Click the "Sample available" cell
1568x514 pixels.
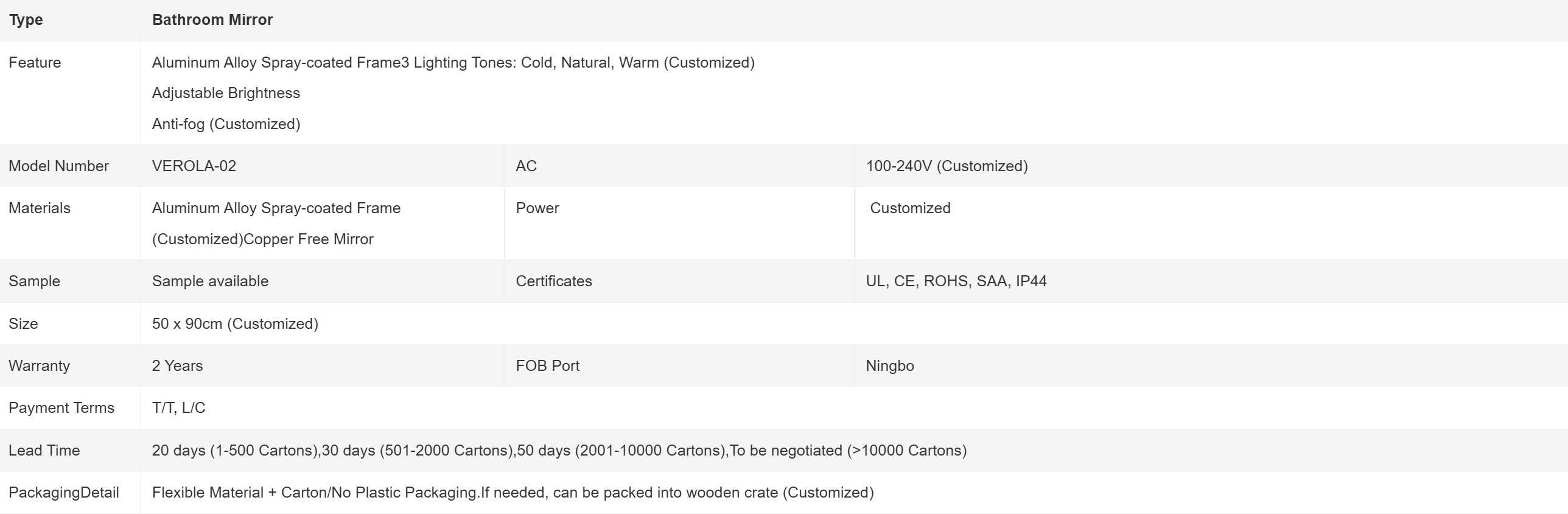point(210,281)
